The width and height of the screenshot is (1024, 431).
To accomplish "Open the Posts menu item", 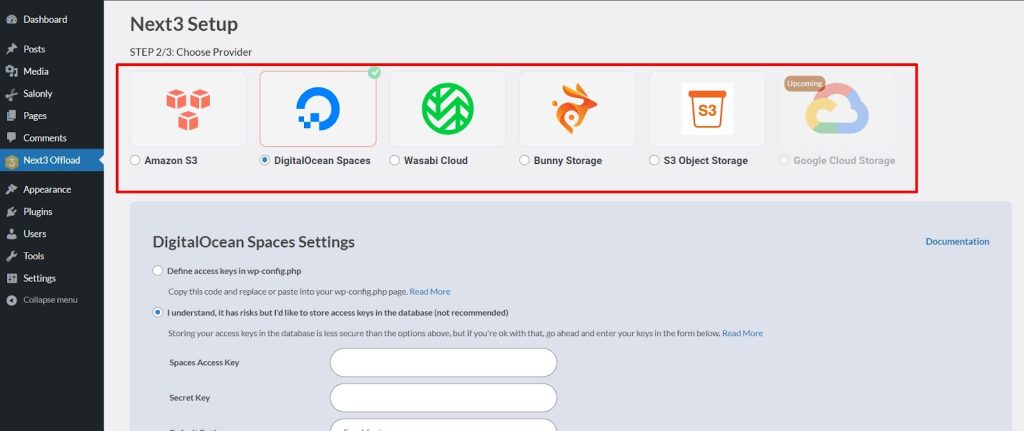I will [x=52, y=49].
